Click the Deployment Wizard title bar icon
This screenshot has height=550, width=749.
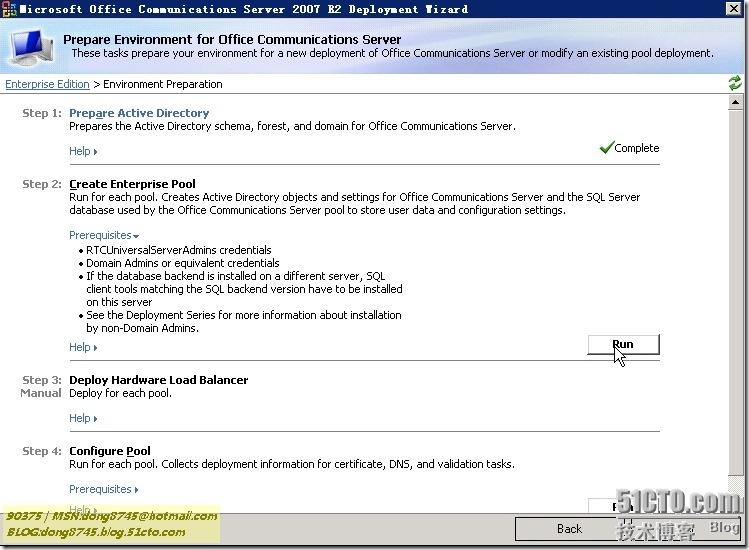pos(8,9)
